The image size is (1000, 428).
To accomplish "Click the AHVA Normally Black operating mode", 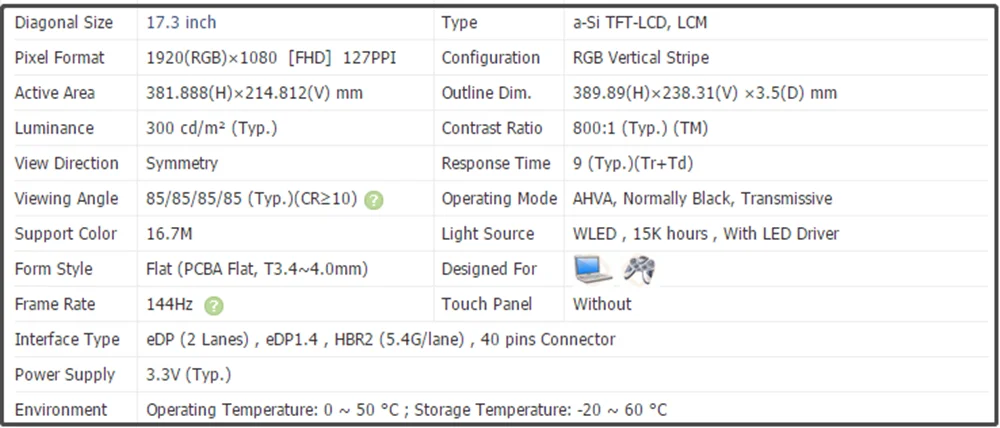I will [x=702, y=199].
